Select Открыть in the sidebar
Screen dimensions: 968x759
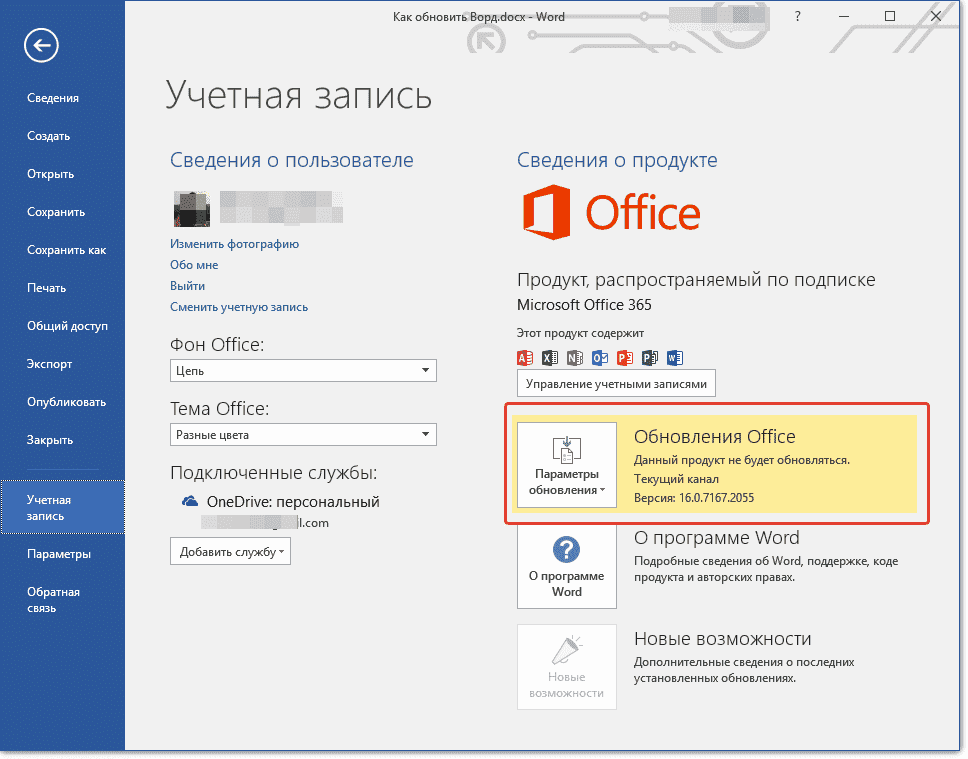(51, 174)
